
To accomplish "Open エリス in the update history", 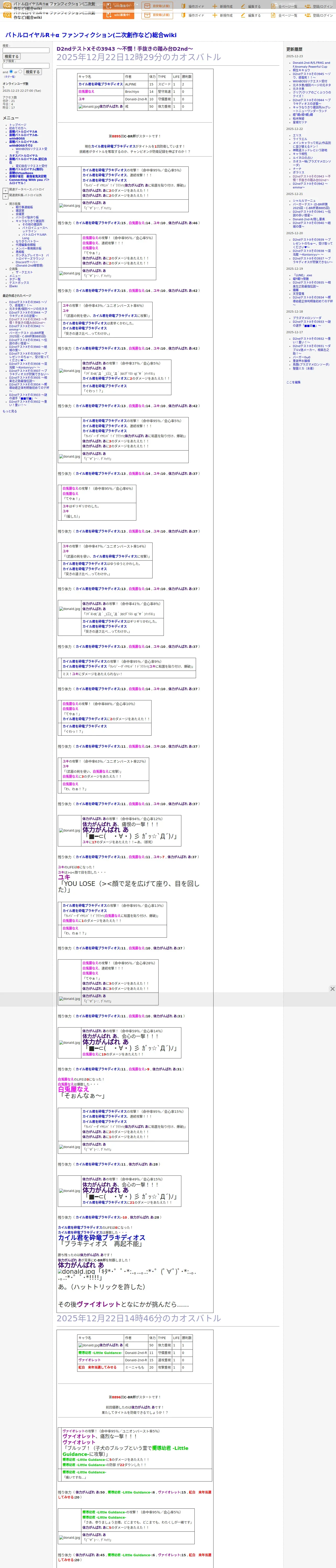I will pyautogui.click(x=297, y=136).
